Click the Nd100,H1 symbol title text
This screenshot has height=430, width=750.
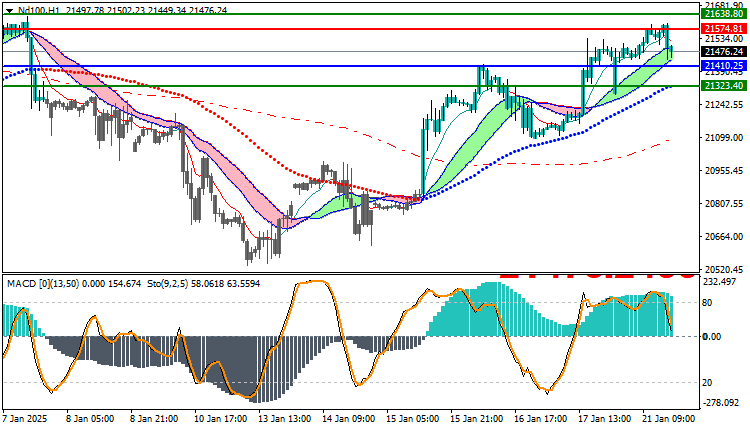[x=39, y=10]
